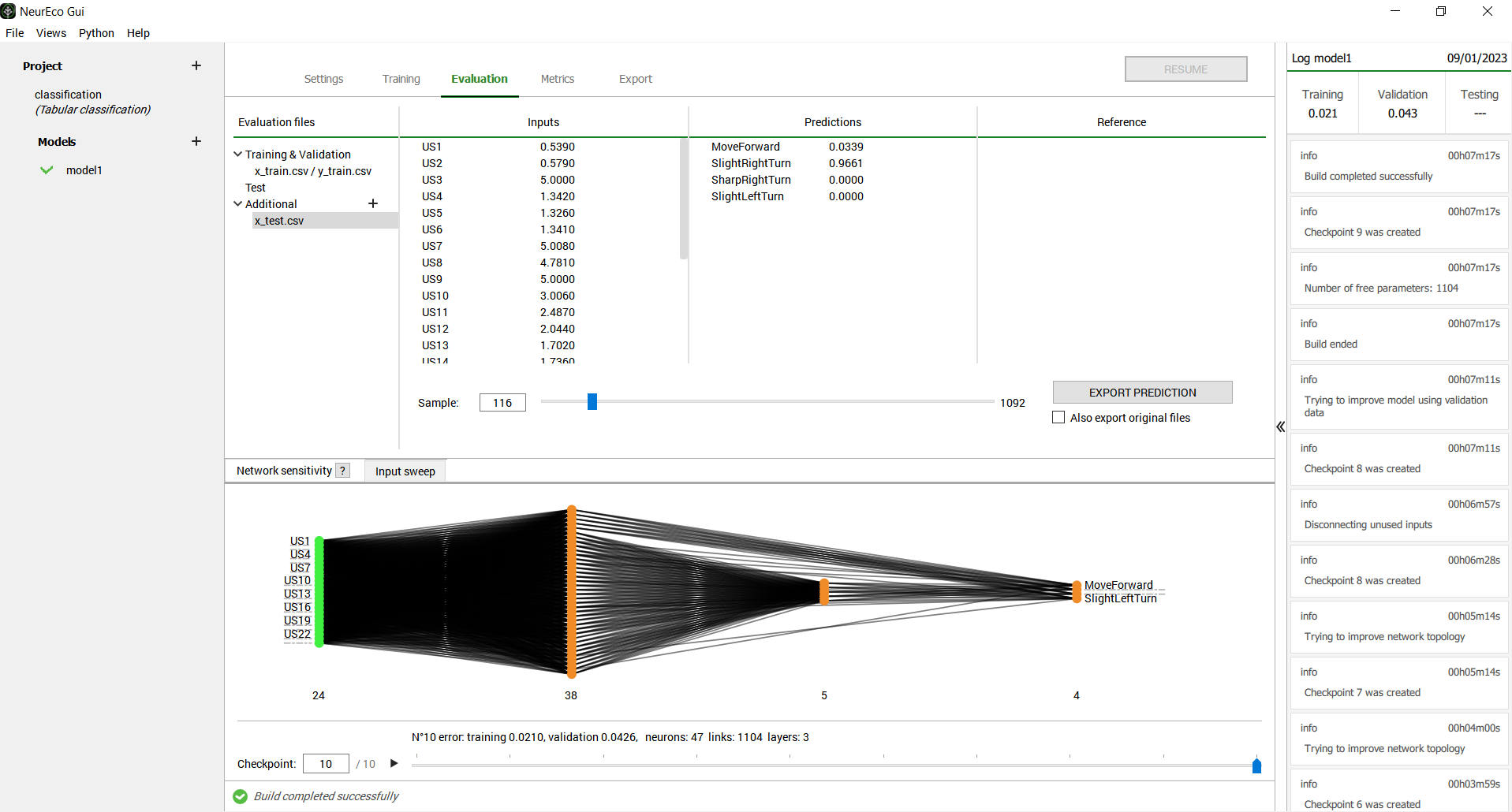Viewport: 1512px width, 812px height.
Task: Collapse the Additional tree node
Action: coord(237,204)
